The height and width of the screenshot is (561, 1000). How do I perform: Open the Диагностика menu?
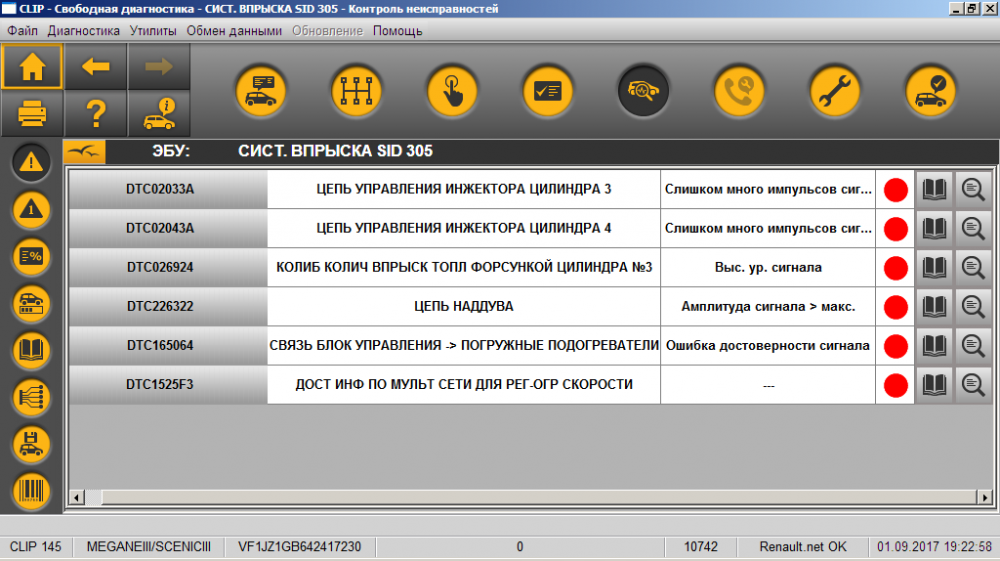point(84,31)
